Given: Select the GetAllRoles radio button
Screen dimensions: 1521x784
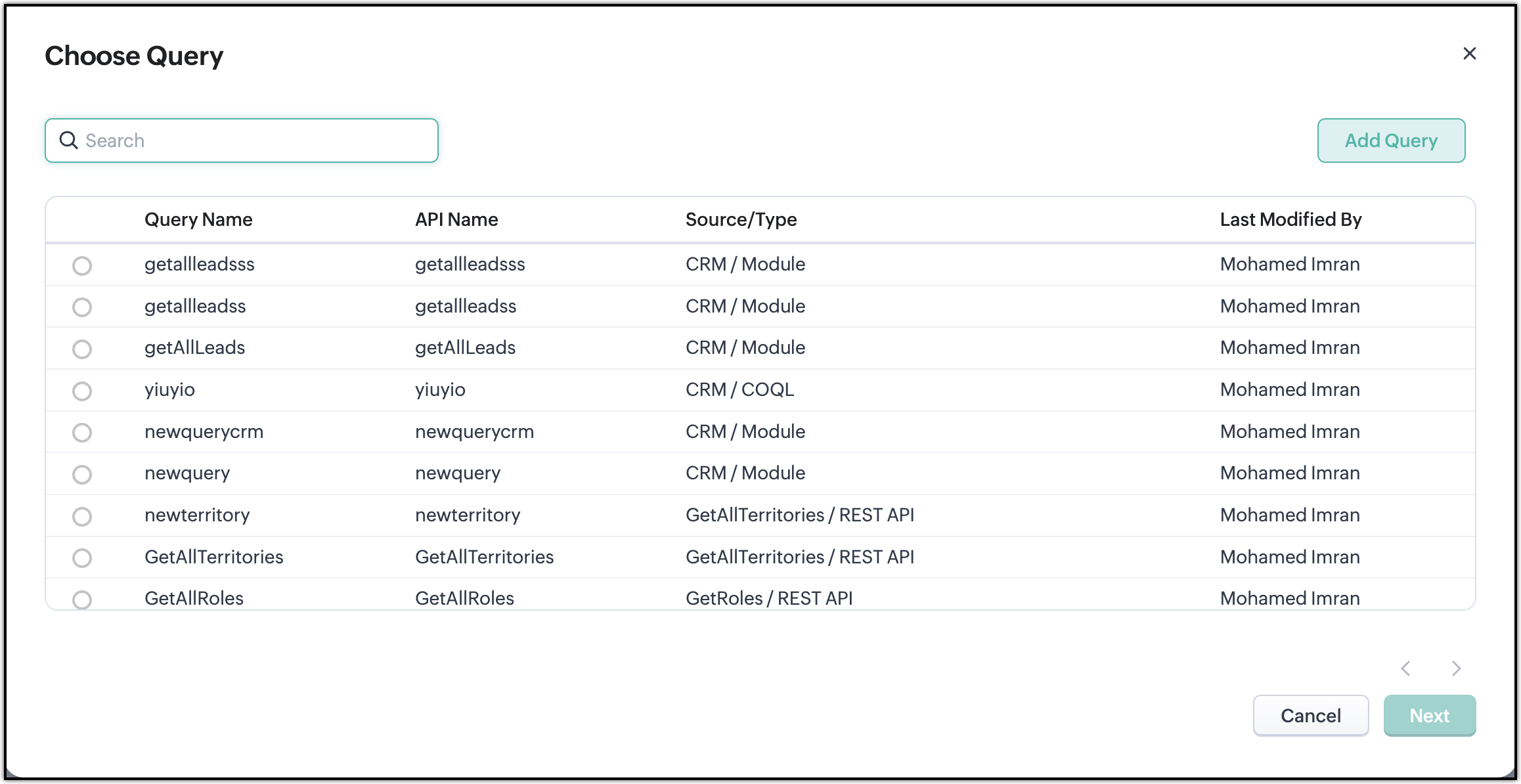Looking at the screenshot, I should [x=82, y=599].
